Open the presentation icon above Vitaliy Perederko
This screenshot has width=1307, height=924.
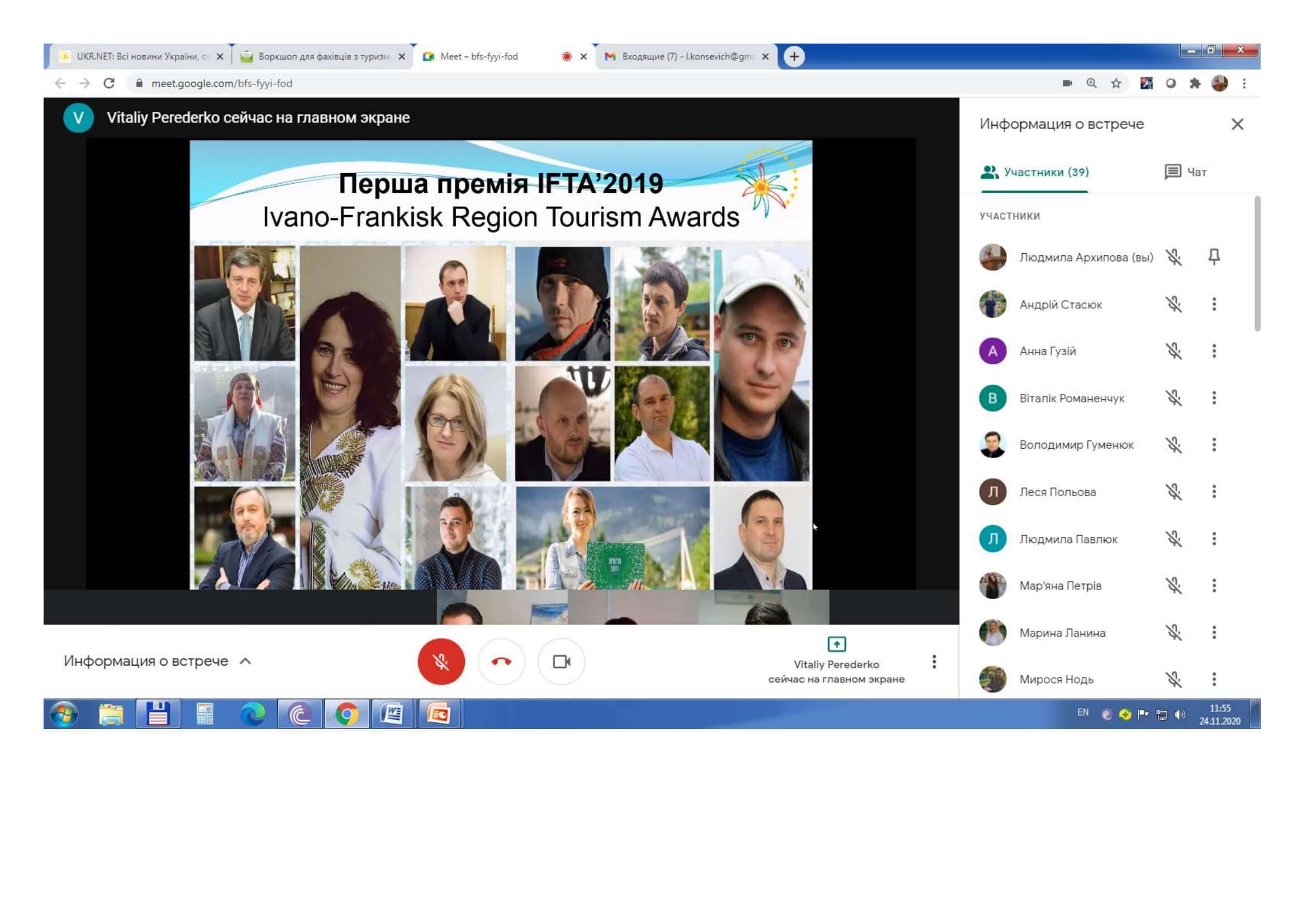point(837,645)
